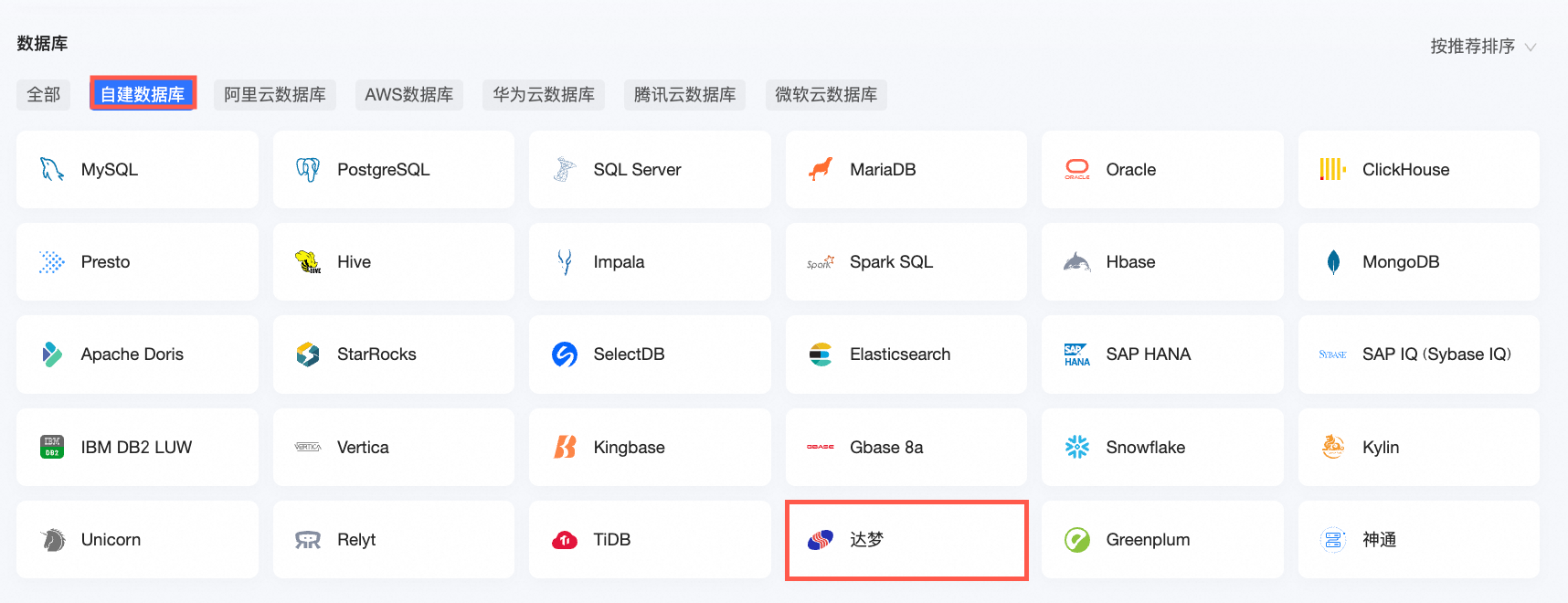The image size is (1568, 603).
Task: Click the Hbase orca icon
Action: (1077, 262)
